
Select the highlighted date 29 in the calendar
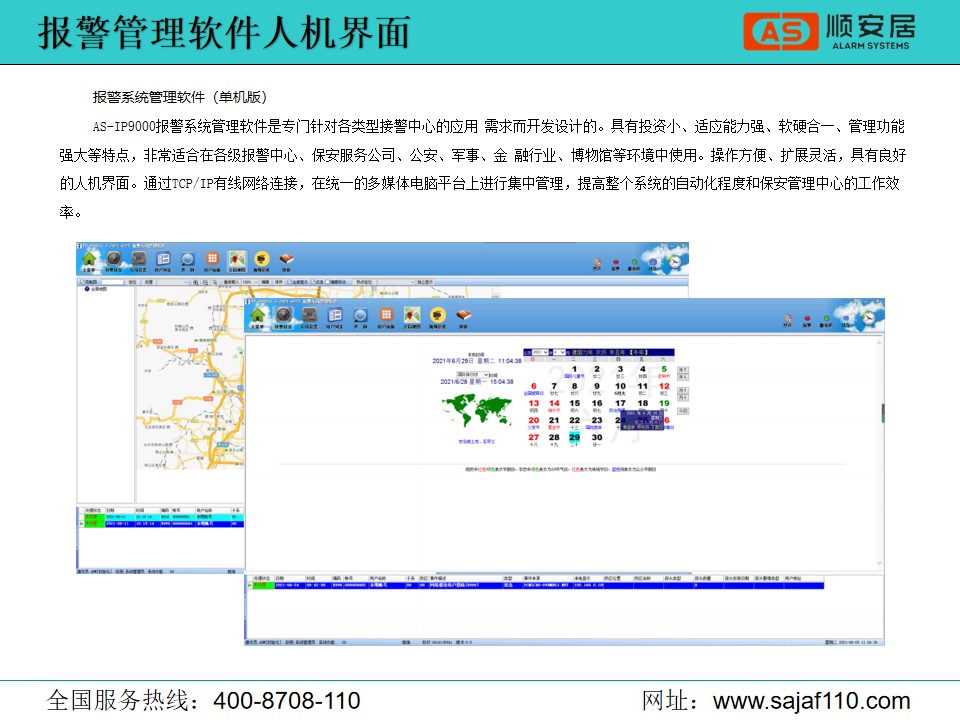[574, 438]
